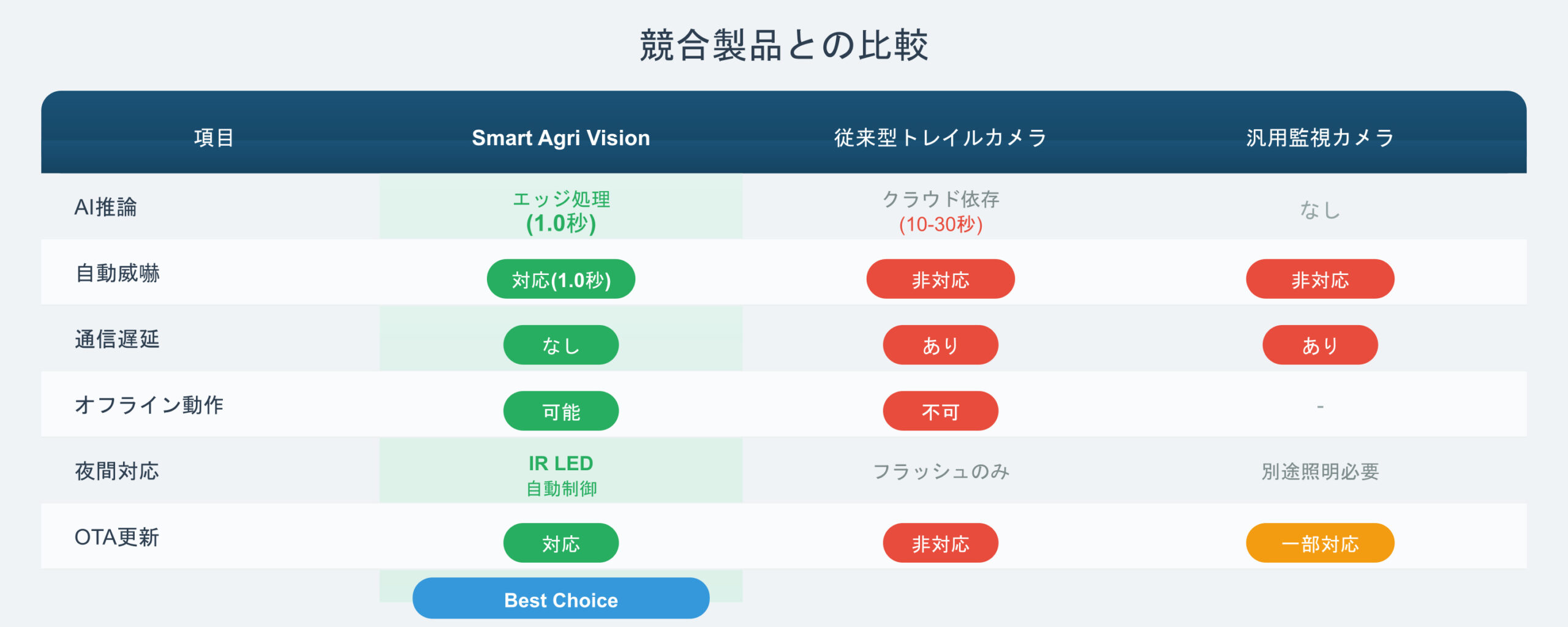Click the オフライン動作 row label
Viewport: 1568px width, 627px height.
point(149,405)
